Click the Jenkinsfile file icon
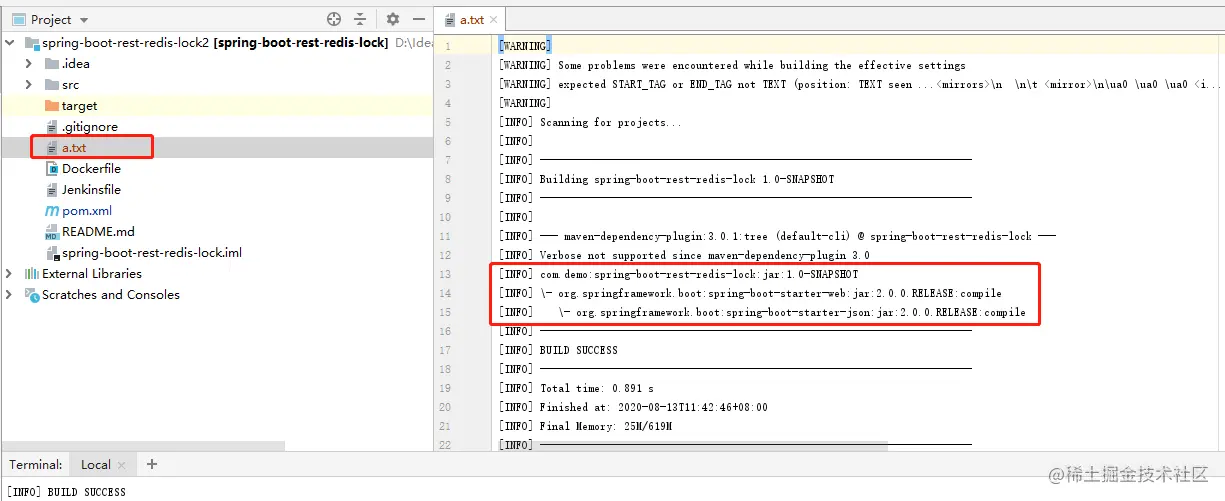The image size is (1225, 501). coord(52,190)
